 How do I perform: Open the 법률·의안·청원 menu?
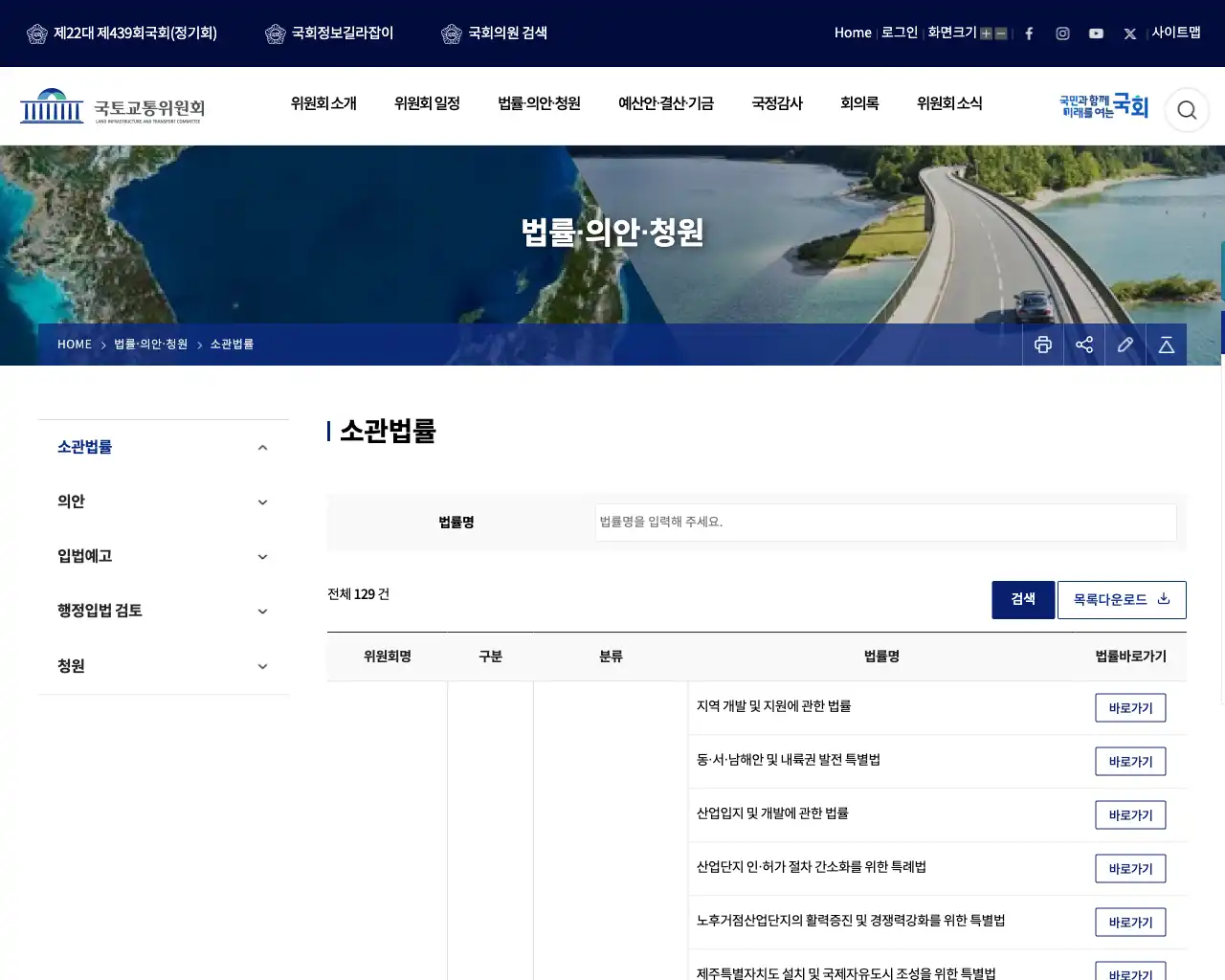539,103
